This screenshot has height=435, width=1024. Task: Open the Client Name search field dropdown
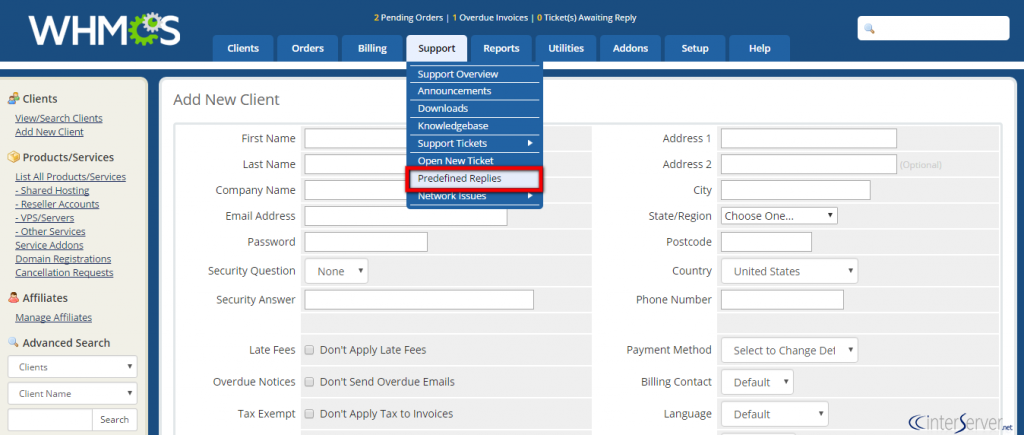(72, 394)
